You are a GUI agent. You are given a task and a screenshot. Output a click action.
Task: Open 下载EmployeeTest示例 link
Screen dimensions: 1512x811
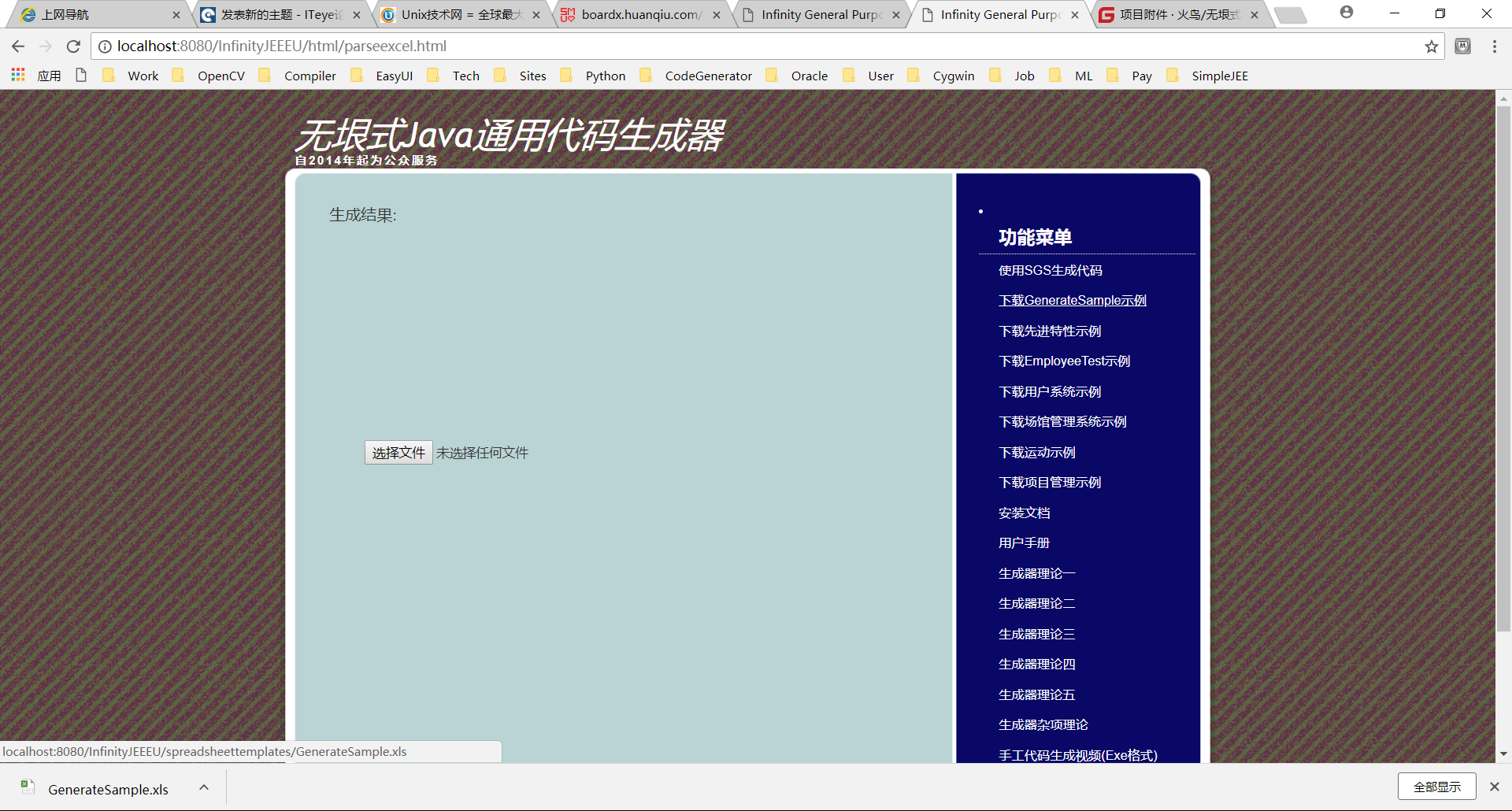coord(1064,361)
